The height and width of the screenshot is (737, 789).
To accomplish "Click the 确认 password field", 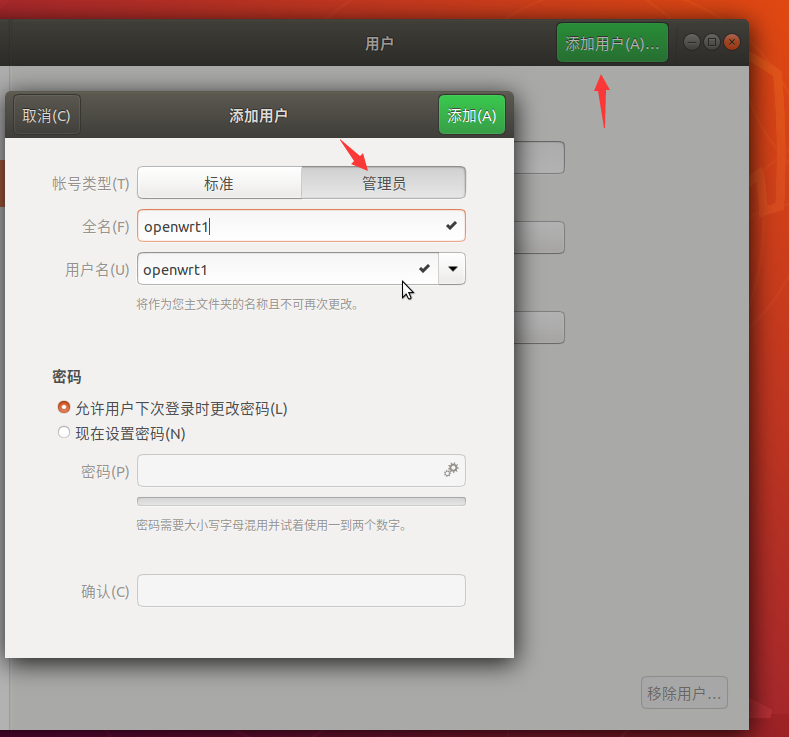I will click(301, 590).
